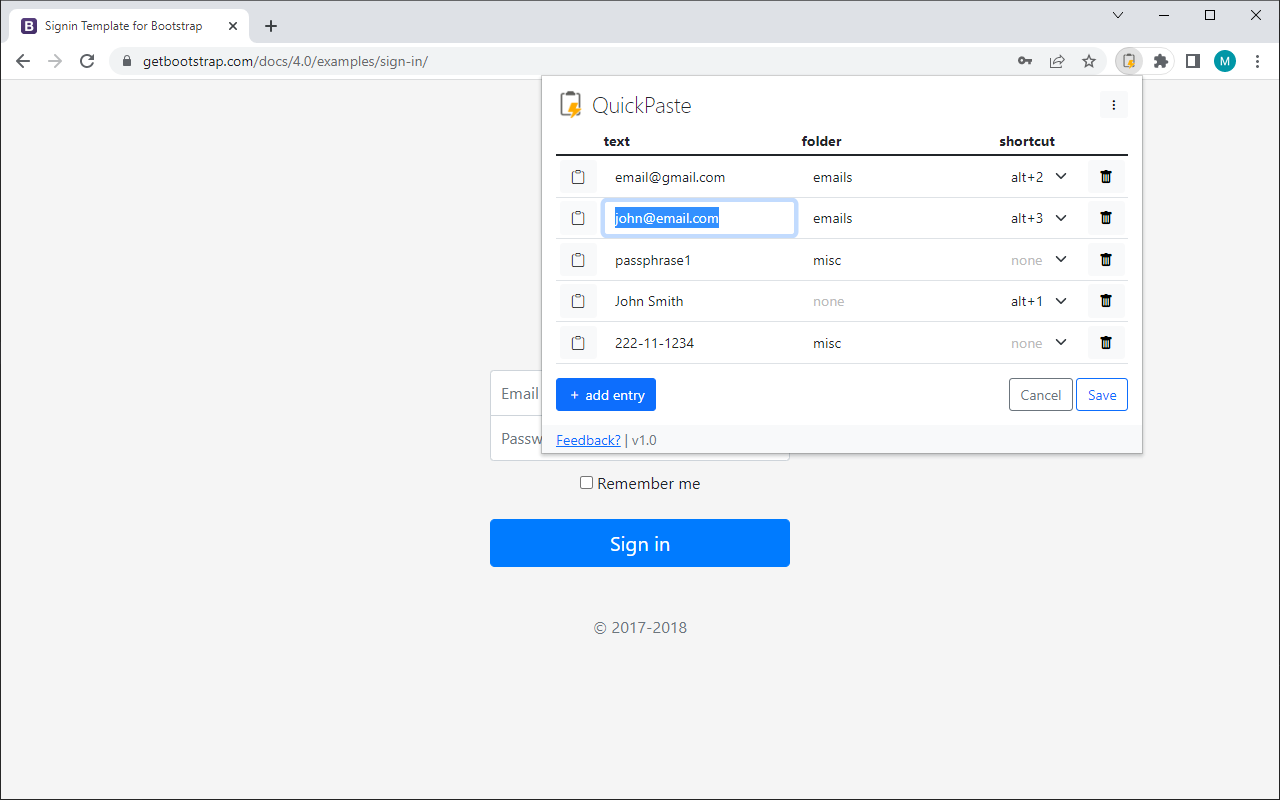Click the QuickPaste extension icon in toolbar
1280x800 pixels.
[x=1128, y=60]
